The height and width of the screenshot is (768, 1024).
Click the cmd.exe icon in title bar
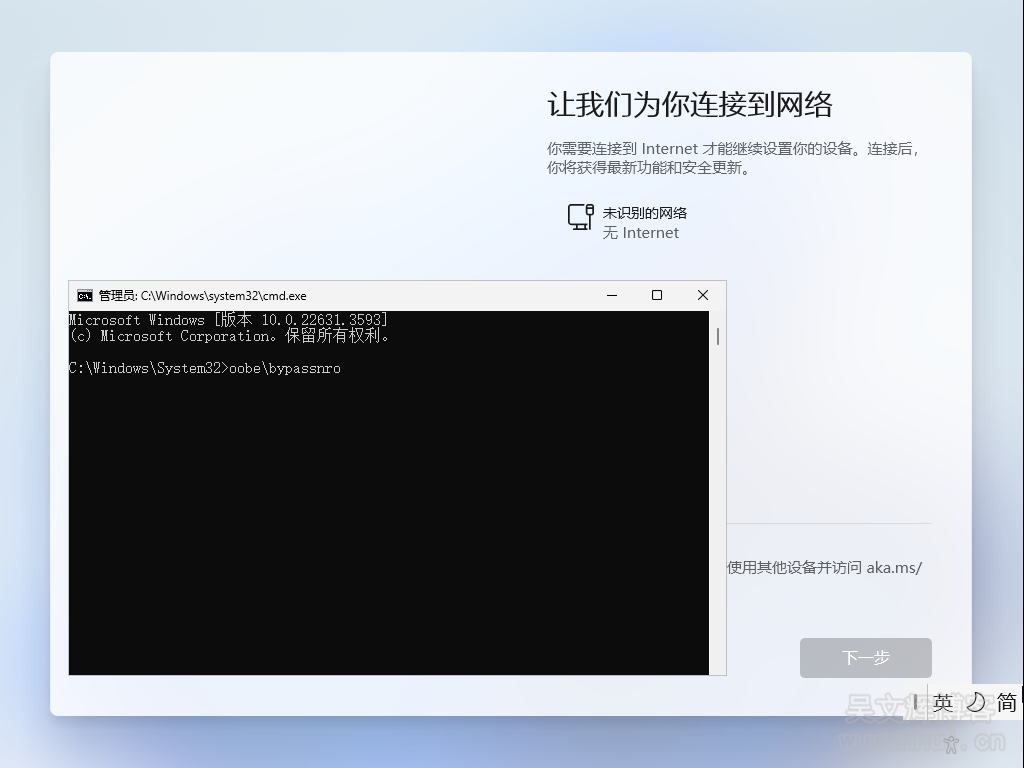click(x=85, y=295)
